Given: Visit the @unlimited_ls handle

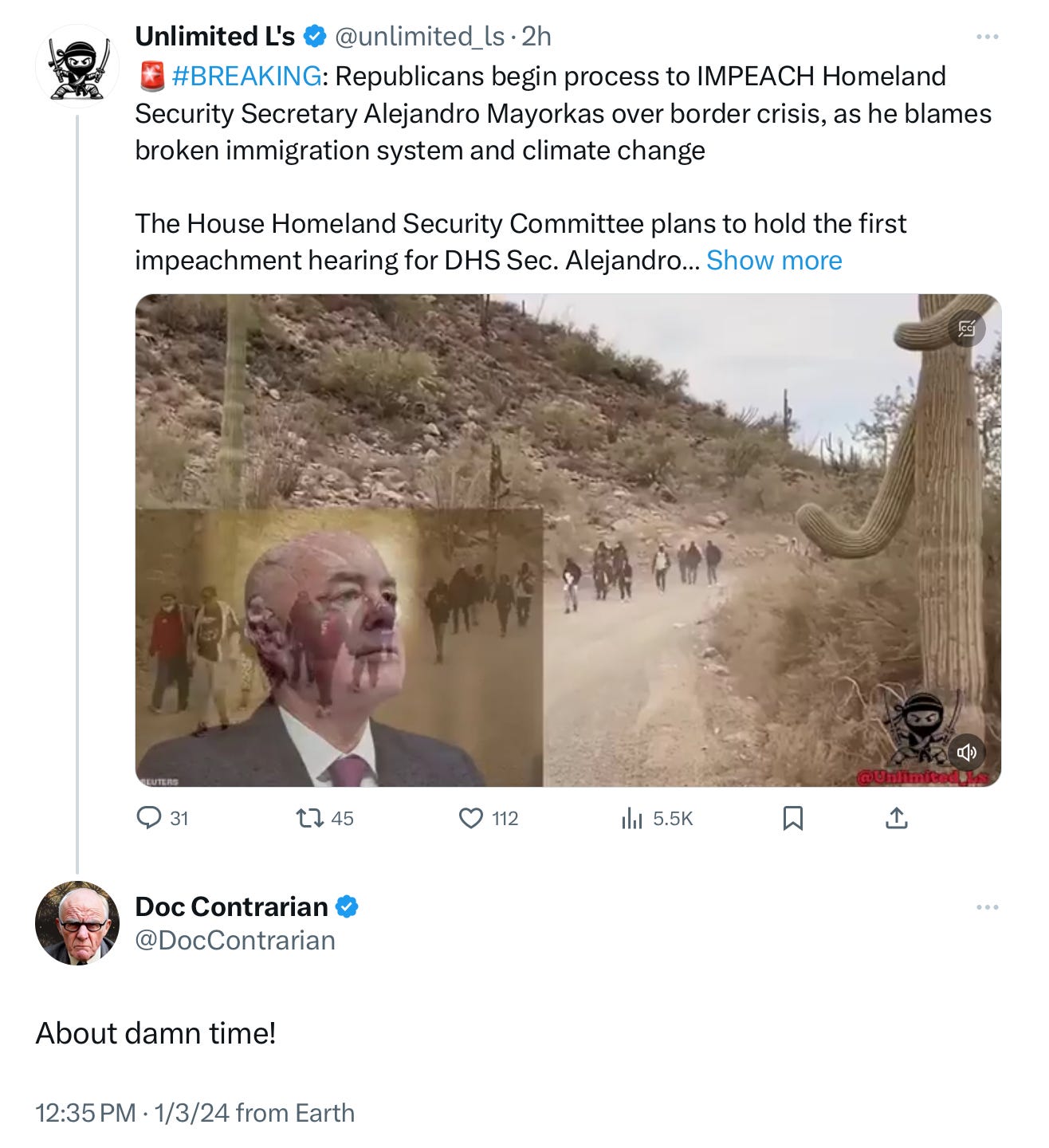Looking at the screenshot, I should pos(419,36).
